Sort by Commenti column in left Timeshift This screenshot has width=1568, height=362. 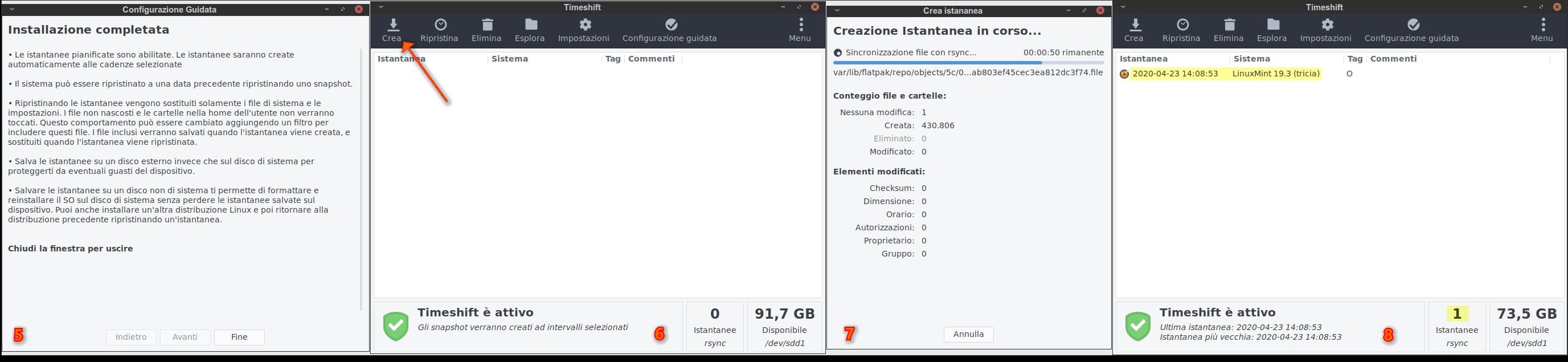pos(652,59)
